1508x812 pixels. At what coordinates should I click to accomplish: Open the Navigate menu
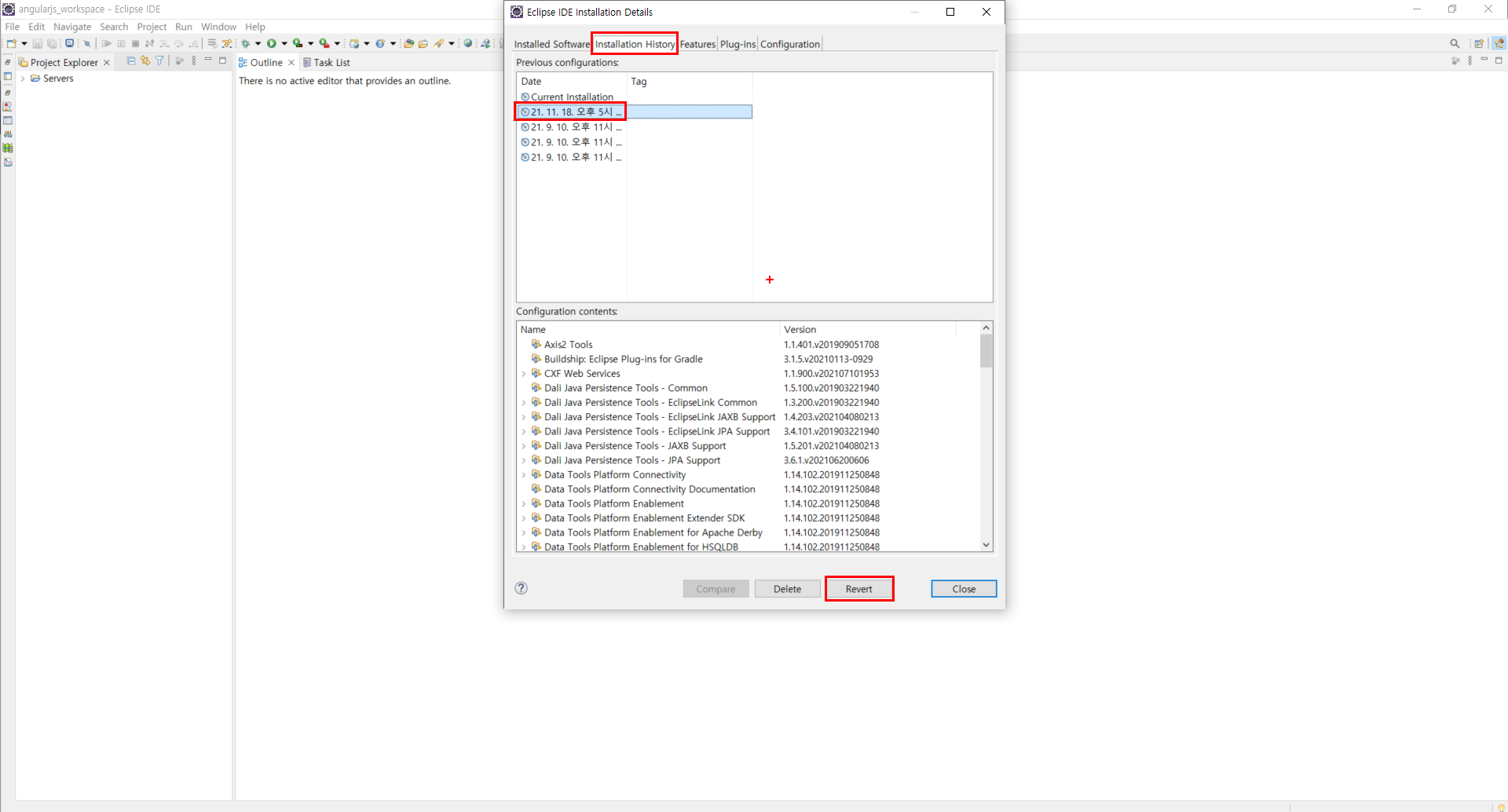(72, 27)
